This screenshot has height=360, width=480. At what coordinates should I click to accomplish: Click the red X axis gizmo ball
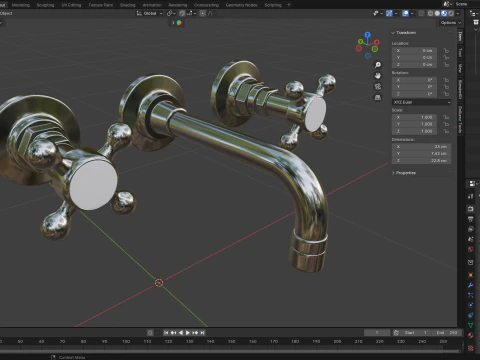point(377,42)
